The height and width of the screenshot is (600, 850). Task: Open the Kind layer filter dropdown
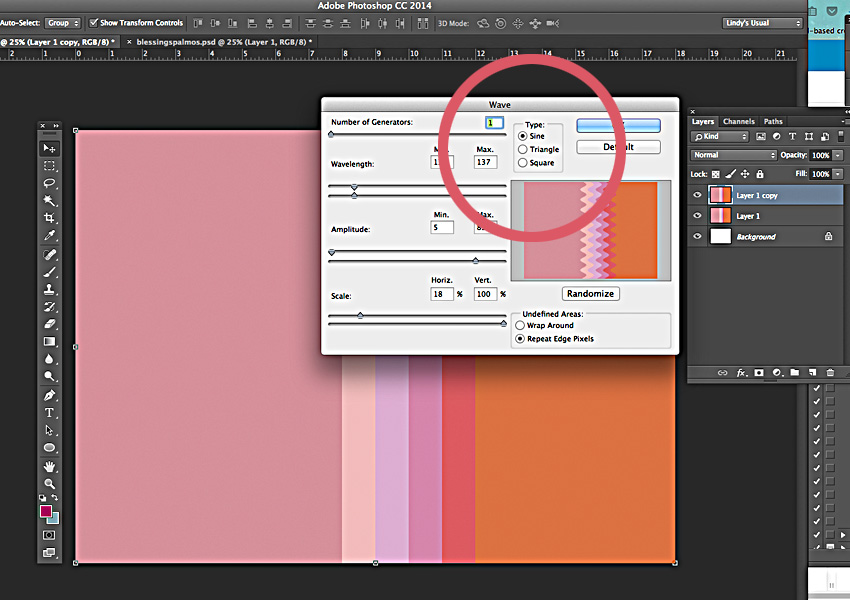point(720,136)
